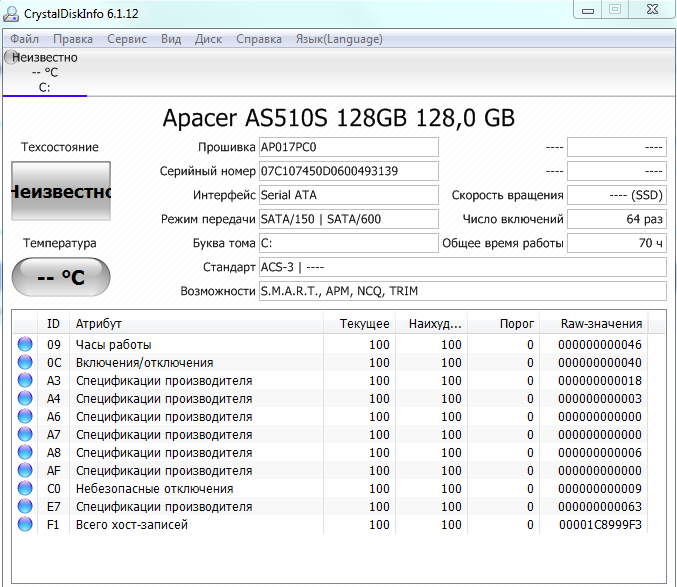Click the status orb for attribute AF
The height and width of the screenshot is (587, 677).
pos(25,470)
